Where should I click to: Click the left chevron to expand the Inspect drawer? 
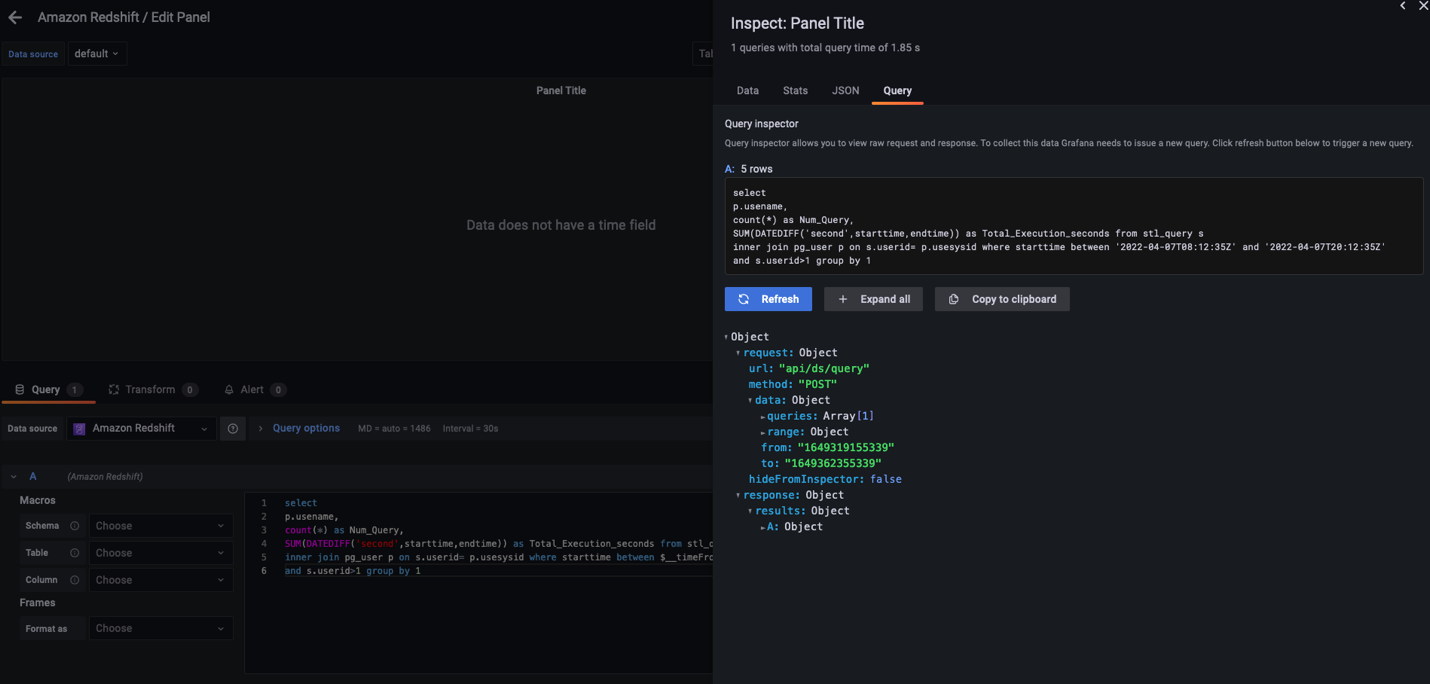1403,6
